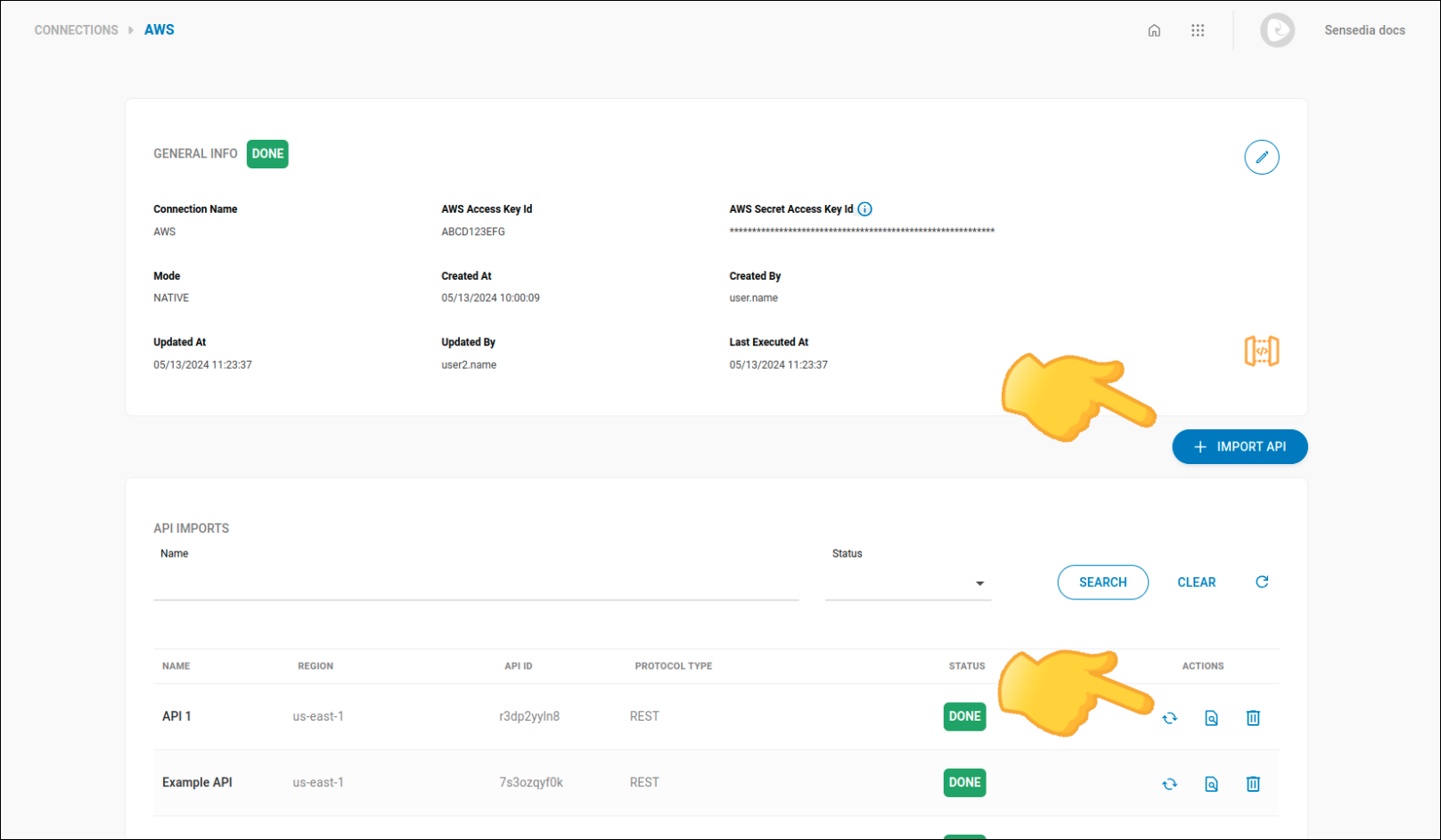The width and height of the screenshot is (1441, 840).
Task: Open the Status filter dropdown
Action: tap(979, 583)
